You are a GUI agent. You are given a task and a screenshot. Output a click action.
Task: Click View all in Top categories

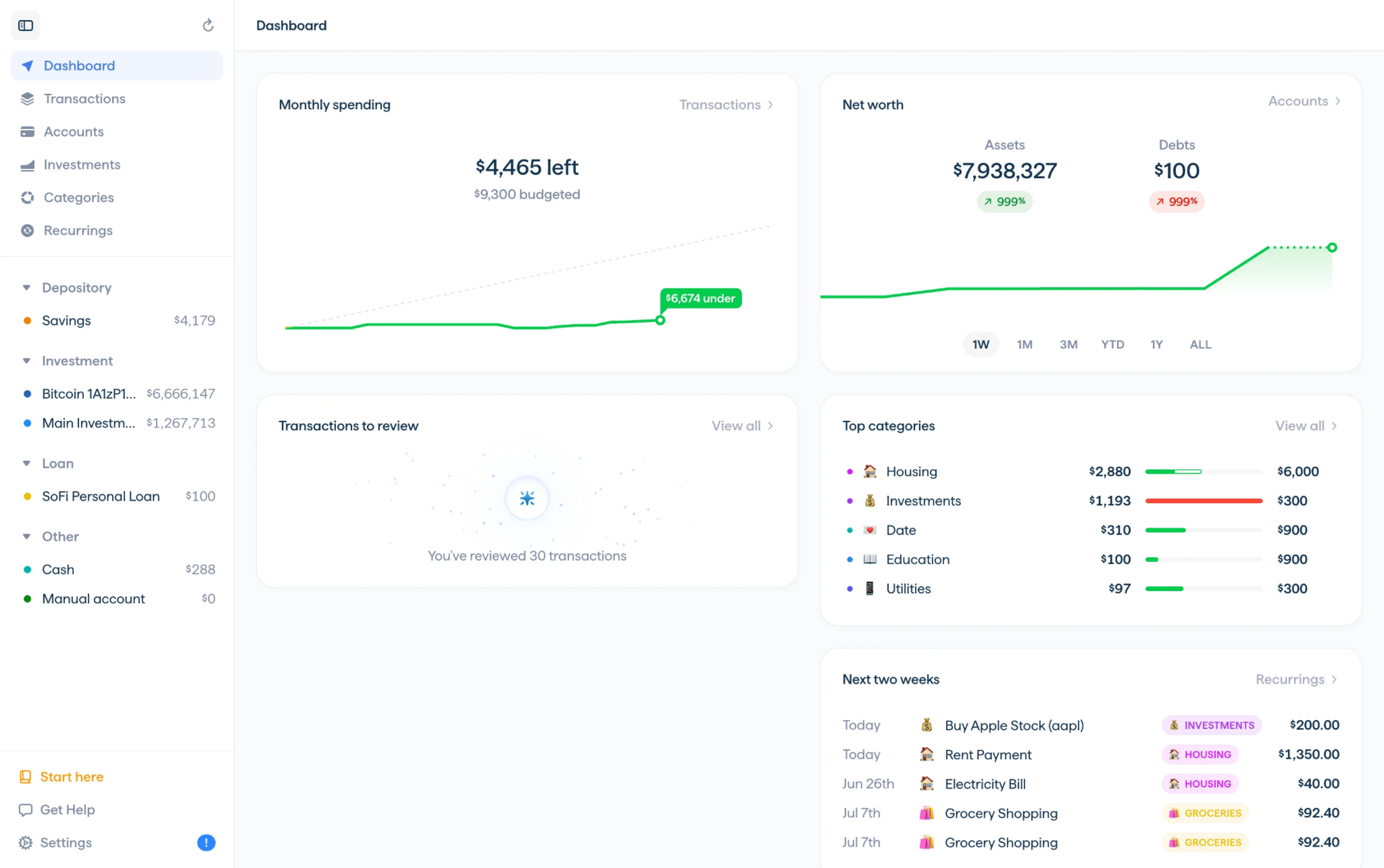[x=1306, y=426]
